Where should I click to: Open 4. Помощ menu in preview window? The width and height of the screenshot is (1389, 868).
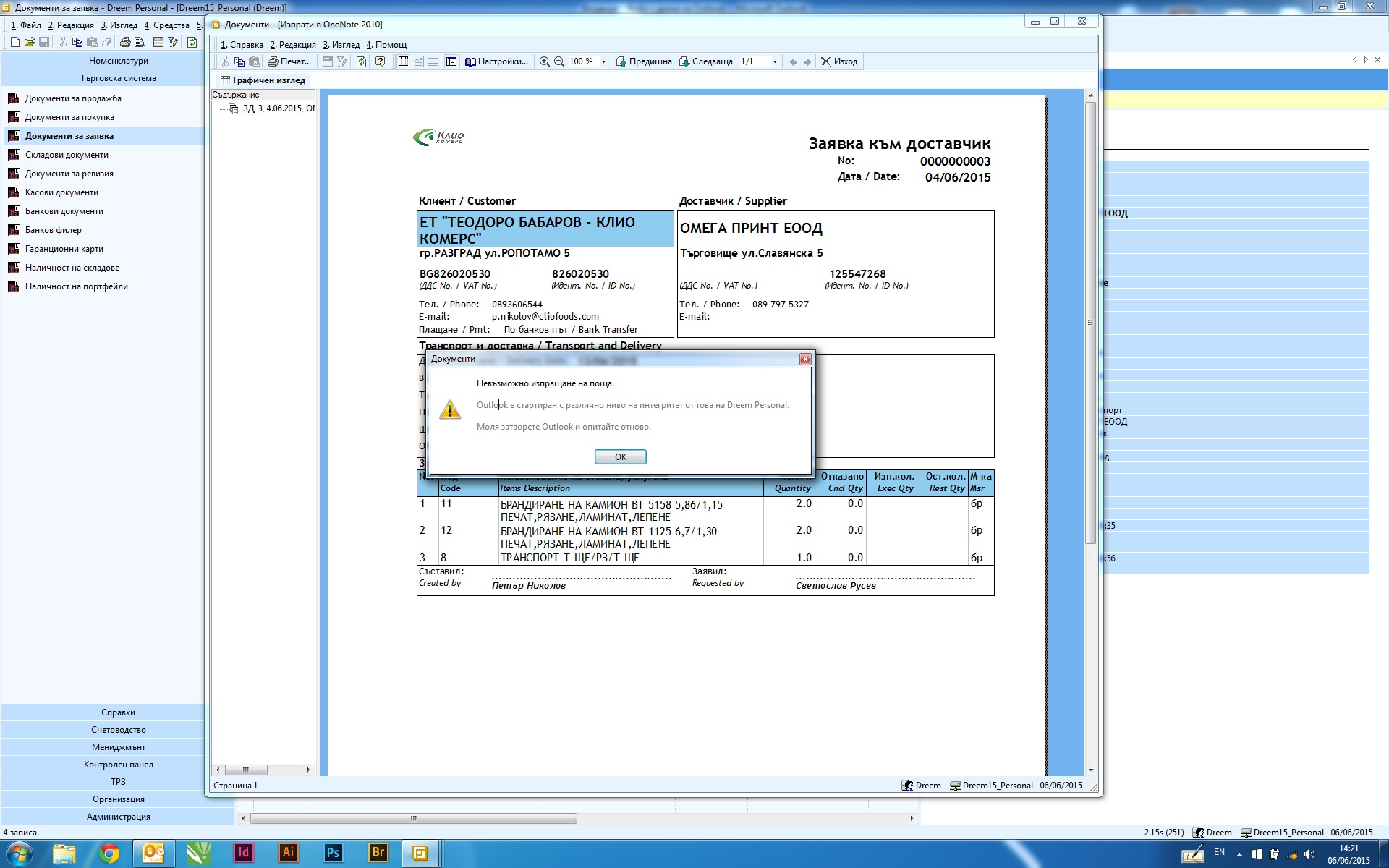(x=386, y=45)
